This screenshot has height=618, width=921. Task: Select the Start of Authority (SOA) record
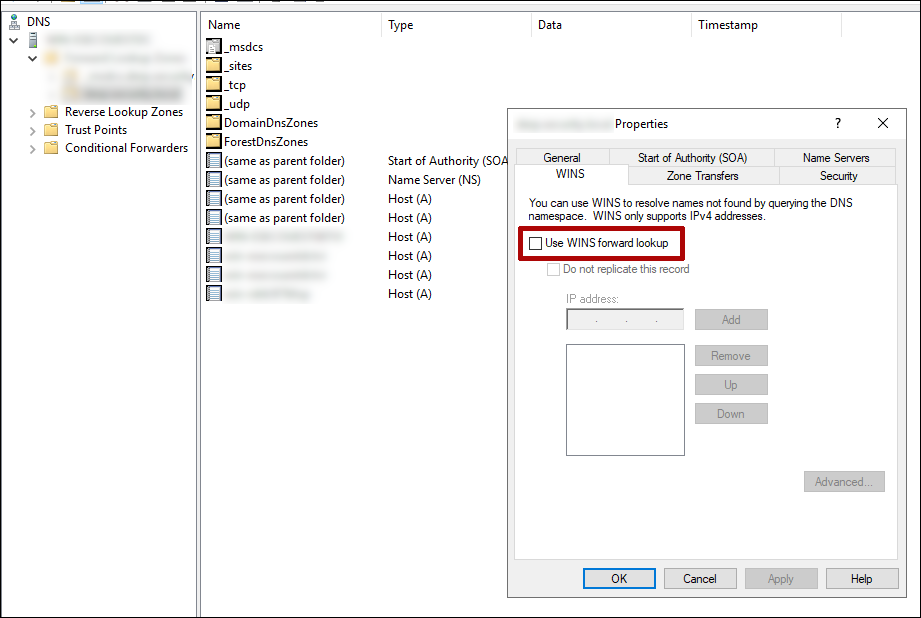285,160
